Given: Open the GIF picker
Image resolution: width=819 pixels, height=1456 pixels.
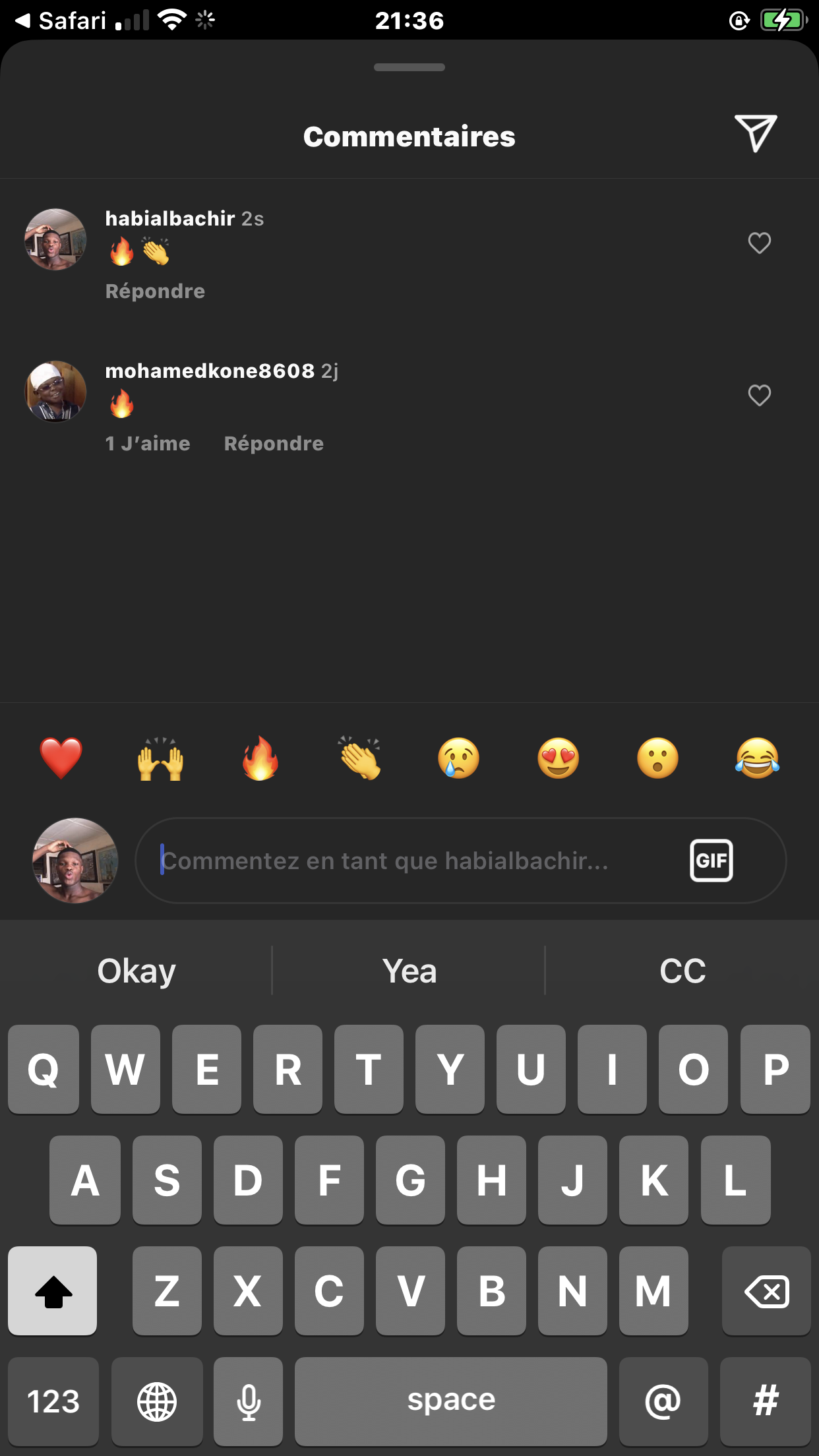Looking at the screenshot, I should coord(711,861).
